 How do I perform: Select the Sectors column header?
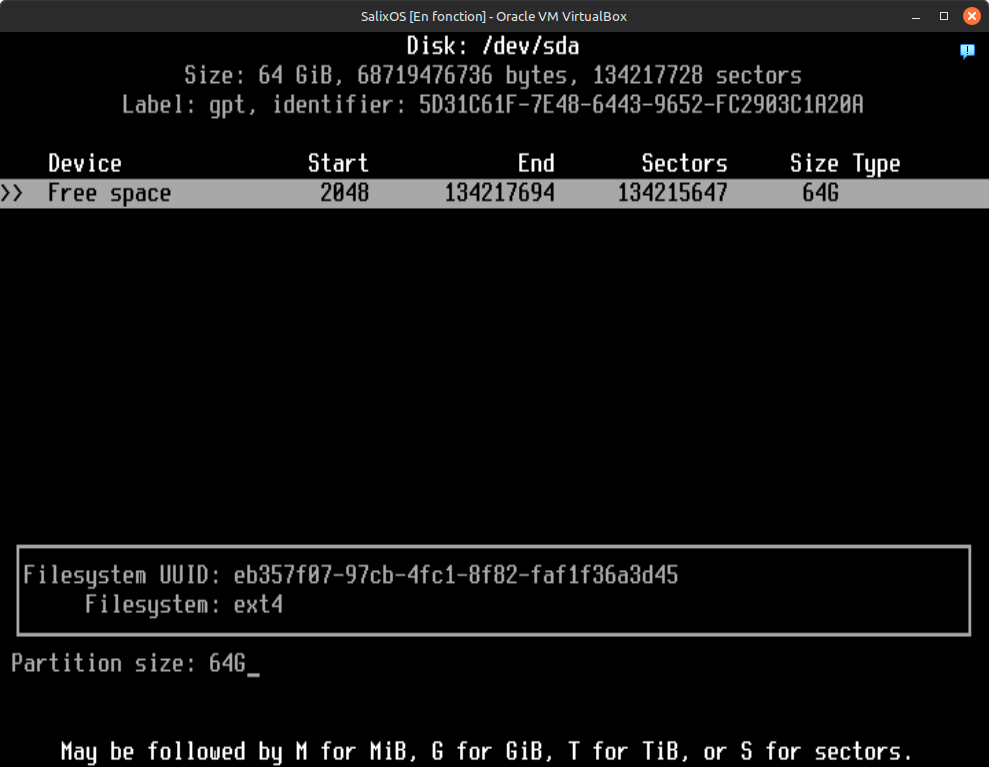pos(684,164)
